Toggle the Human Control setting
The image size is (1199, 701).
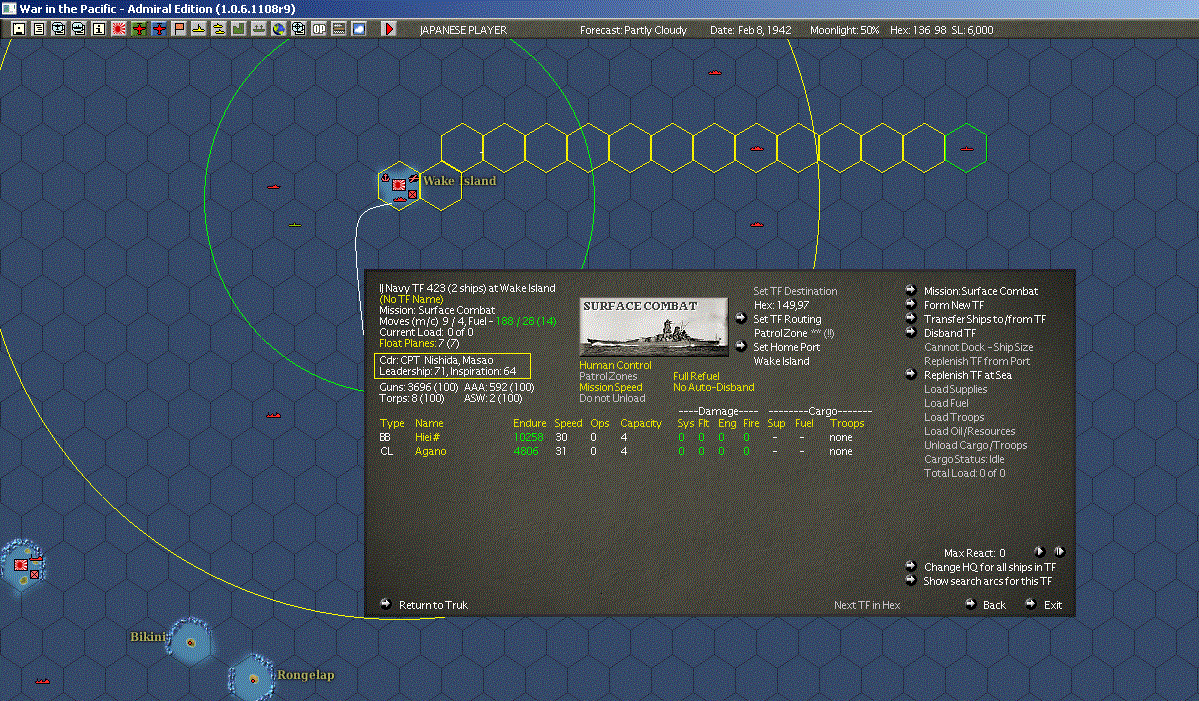(615, 365)
